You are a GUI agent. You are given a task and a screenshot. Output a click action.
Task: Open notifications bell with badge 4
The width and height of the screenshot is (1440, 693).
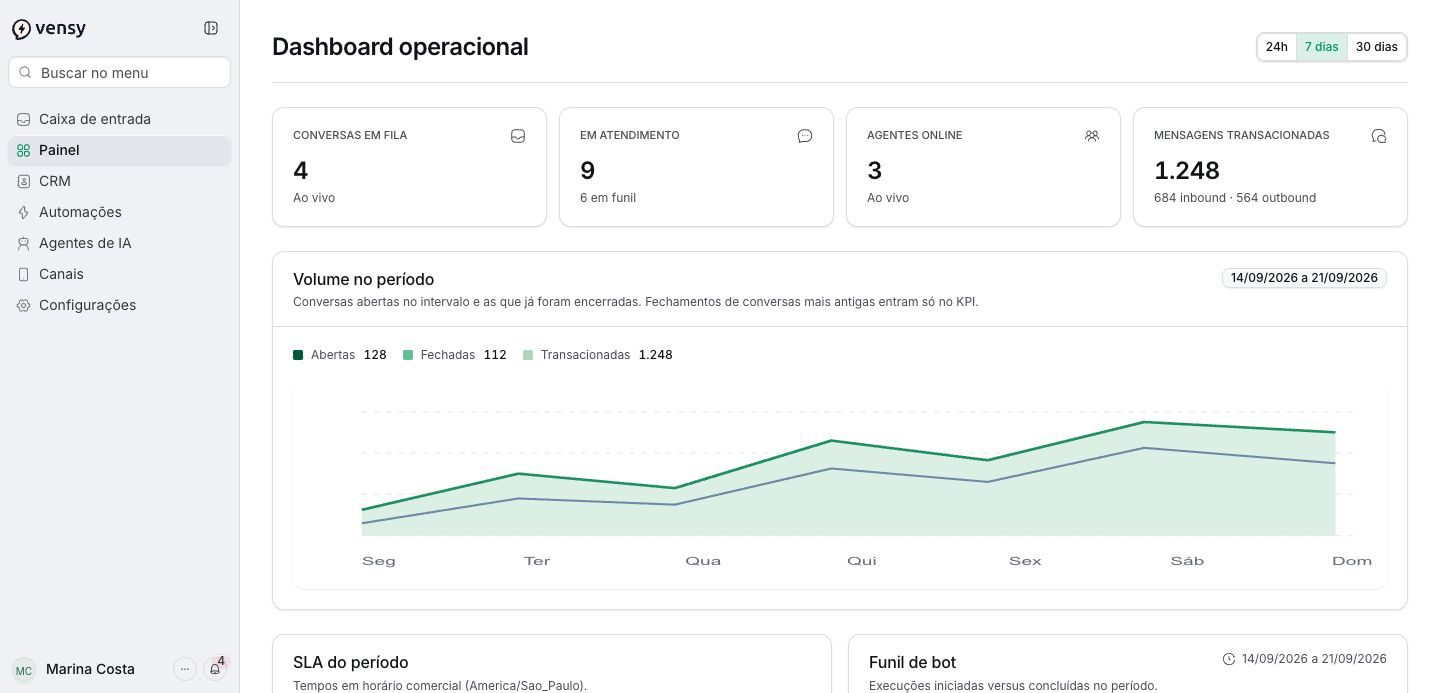click(215, 669)
